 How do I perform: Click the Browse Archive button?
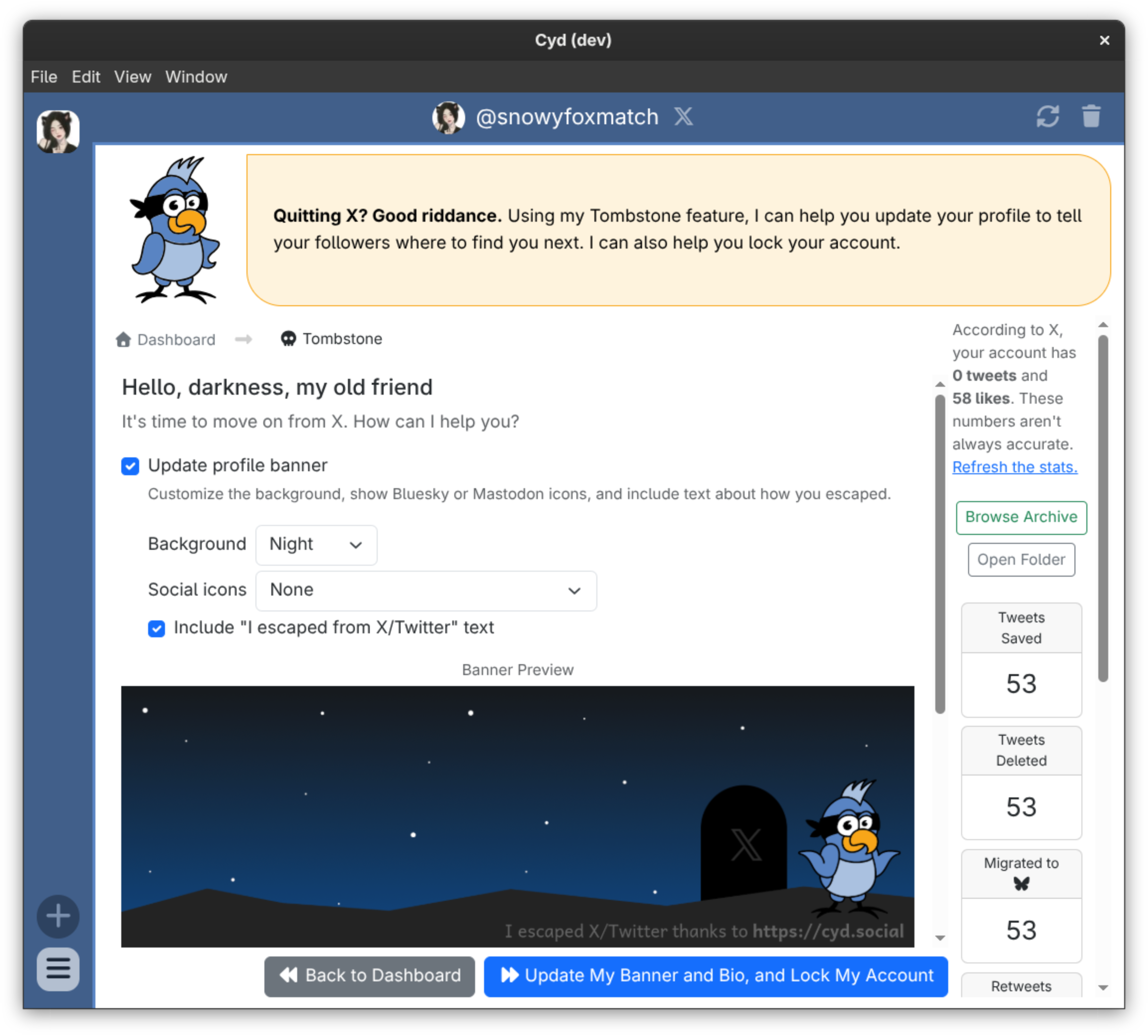[1021, 517]
